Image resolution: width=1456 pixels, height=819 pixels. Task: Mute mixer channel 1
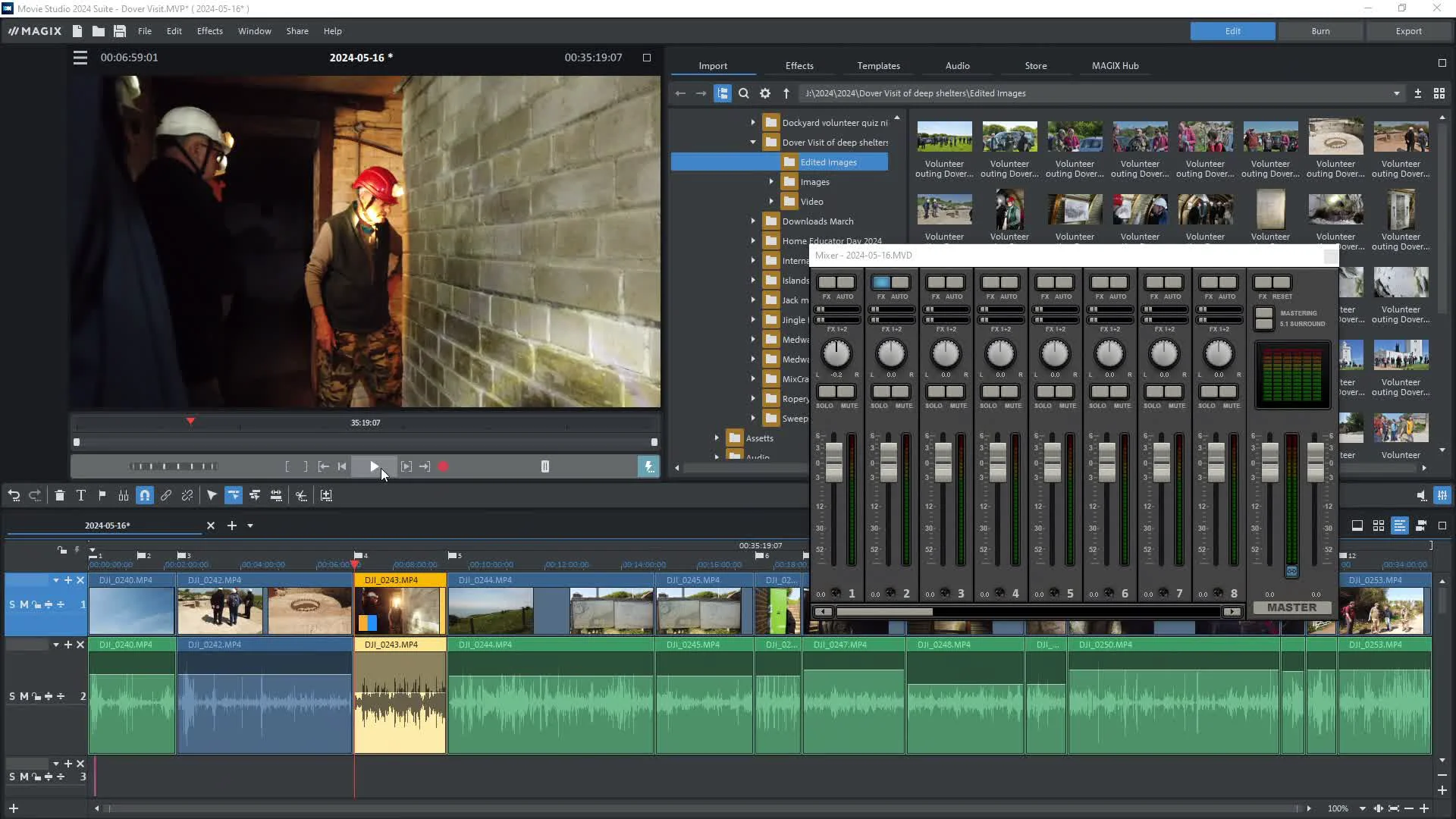point(846,392)
